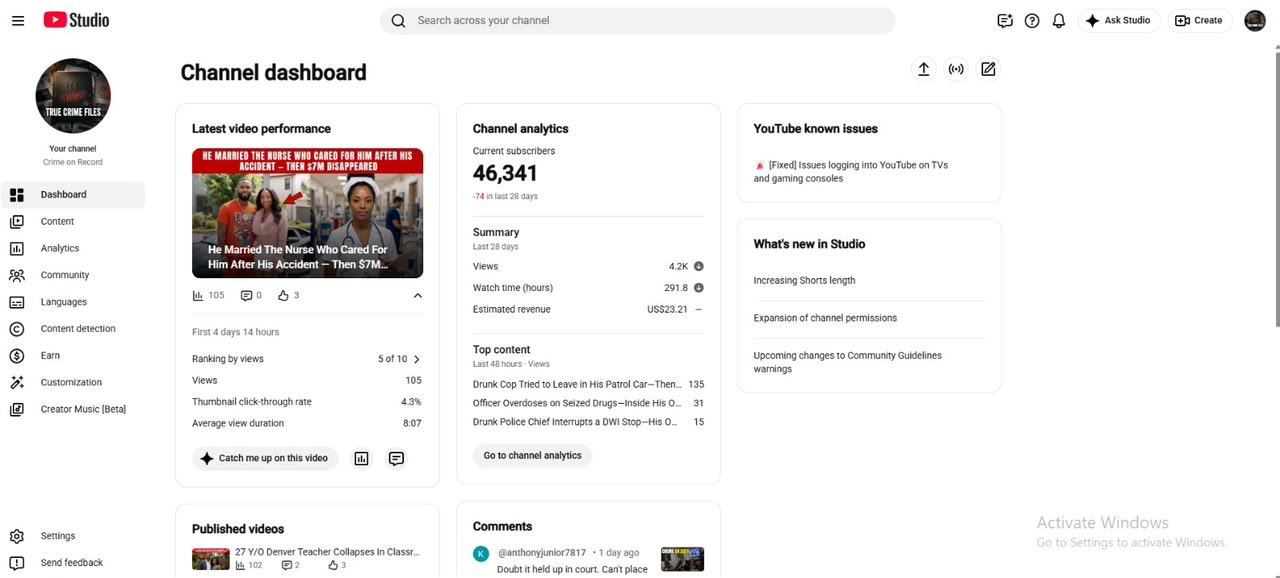The height and width of the screenshot is (578, 1280).
Task: Open the account avatar menu
Action: [x=1255, y=20]
